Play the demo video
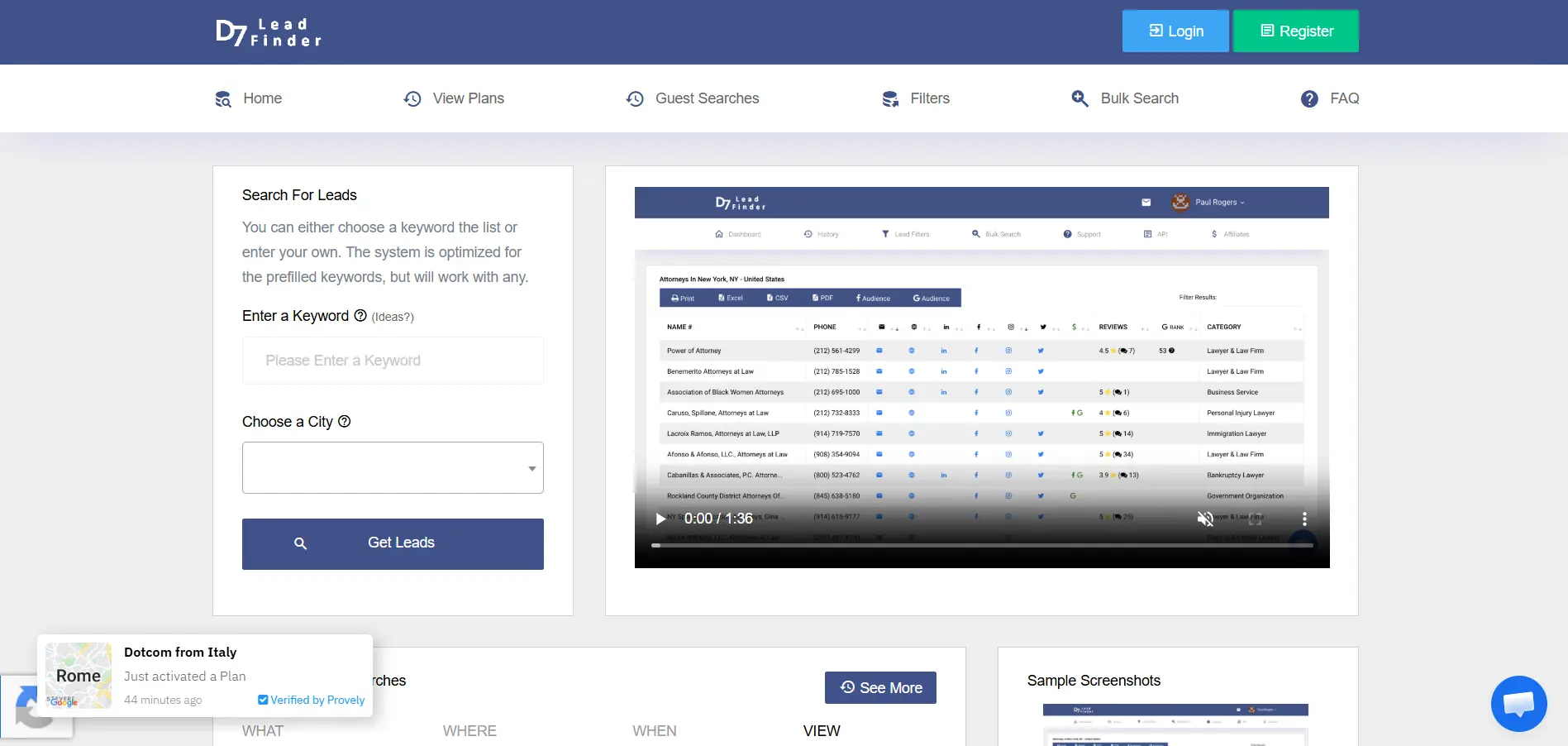Viewport: 1568px width, 746px height. tap(660, 519)
